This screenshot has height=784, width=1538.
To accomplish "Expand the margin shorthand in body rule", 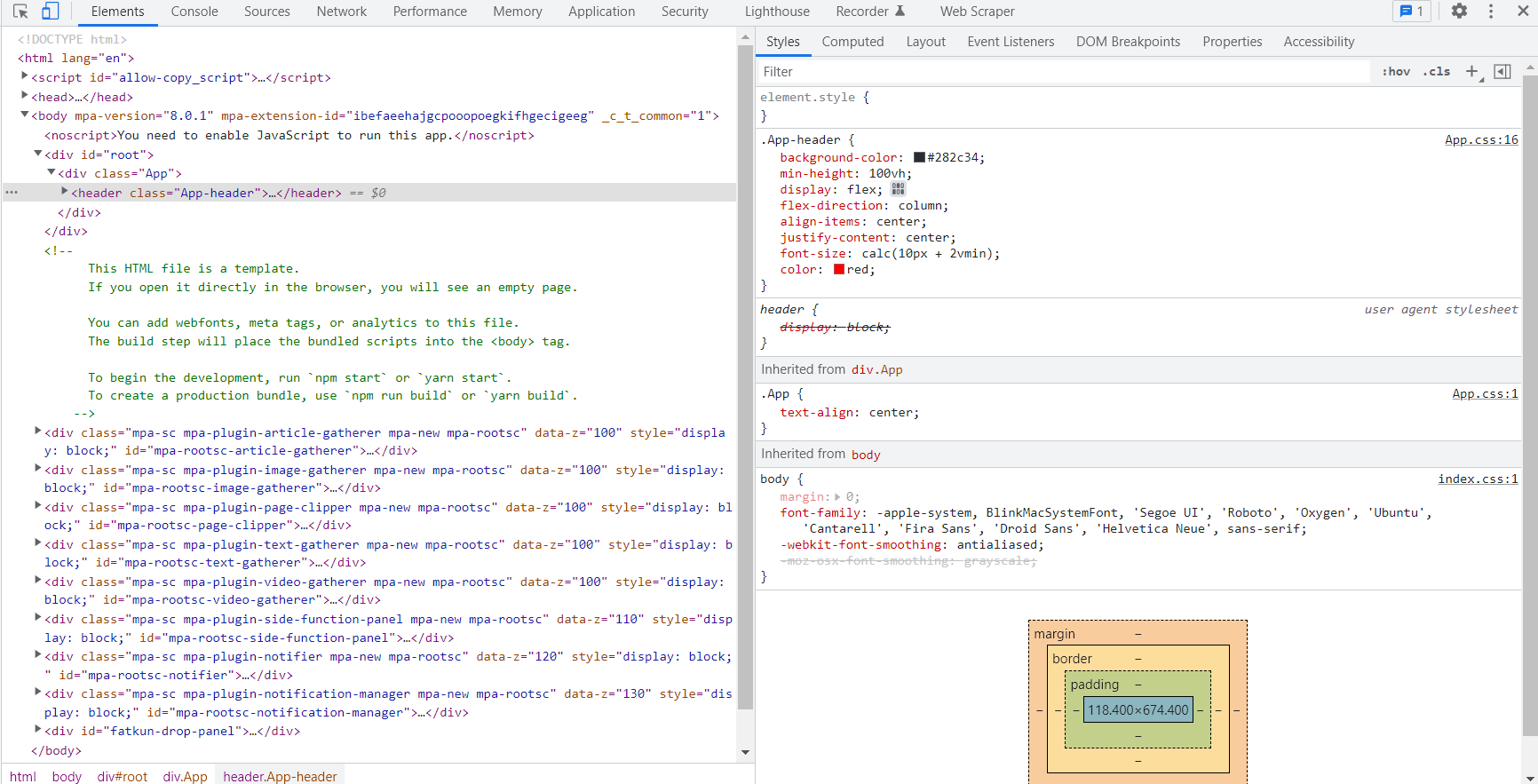I will (837, 497).
